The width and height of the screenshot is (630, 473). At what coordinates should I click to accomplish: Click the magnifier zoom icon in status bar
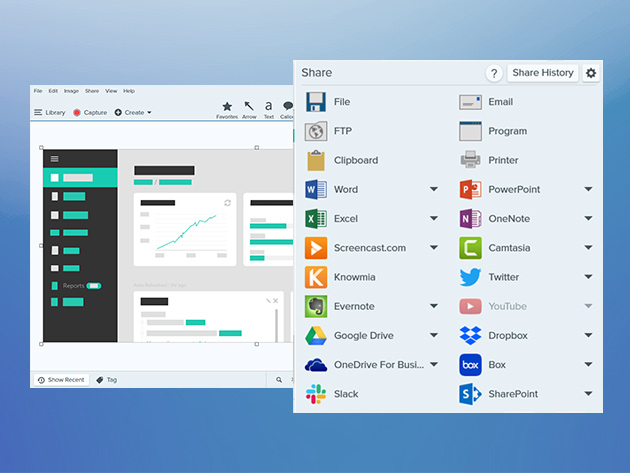click(x=279, y=380)
